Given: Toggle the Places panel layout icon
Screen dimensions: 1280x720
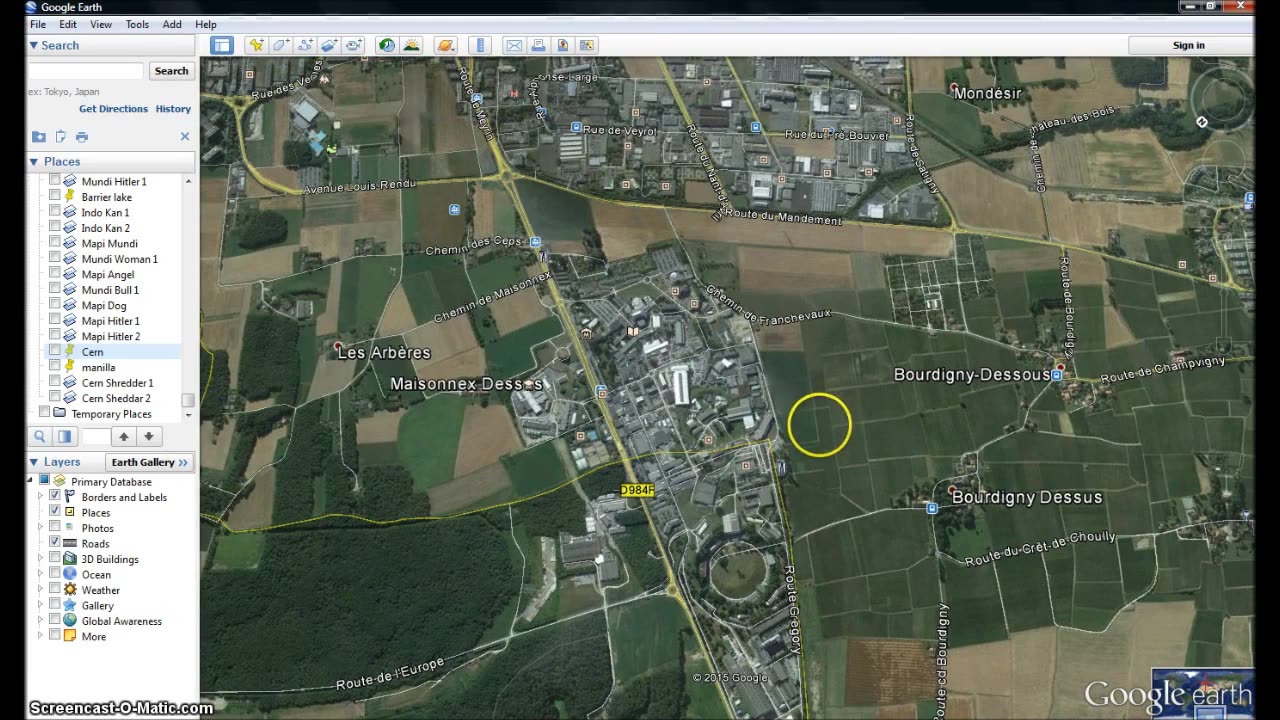Looking at the screenshot, I should [x=64, y=436].
